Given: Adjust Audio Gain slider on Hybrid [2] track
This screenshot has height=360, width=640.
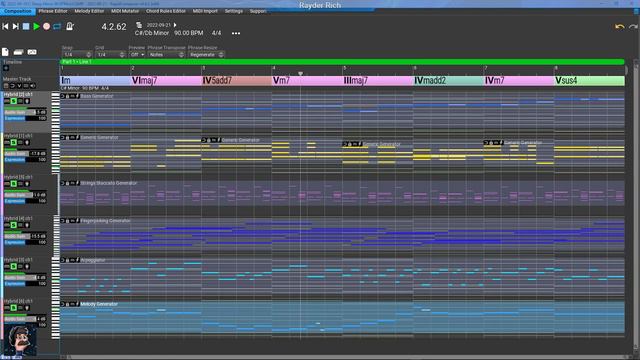Looking at the screenshot, I should (x=25, y=112).
